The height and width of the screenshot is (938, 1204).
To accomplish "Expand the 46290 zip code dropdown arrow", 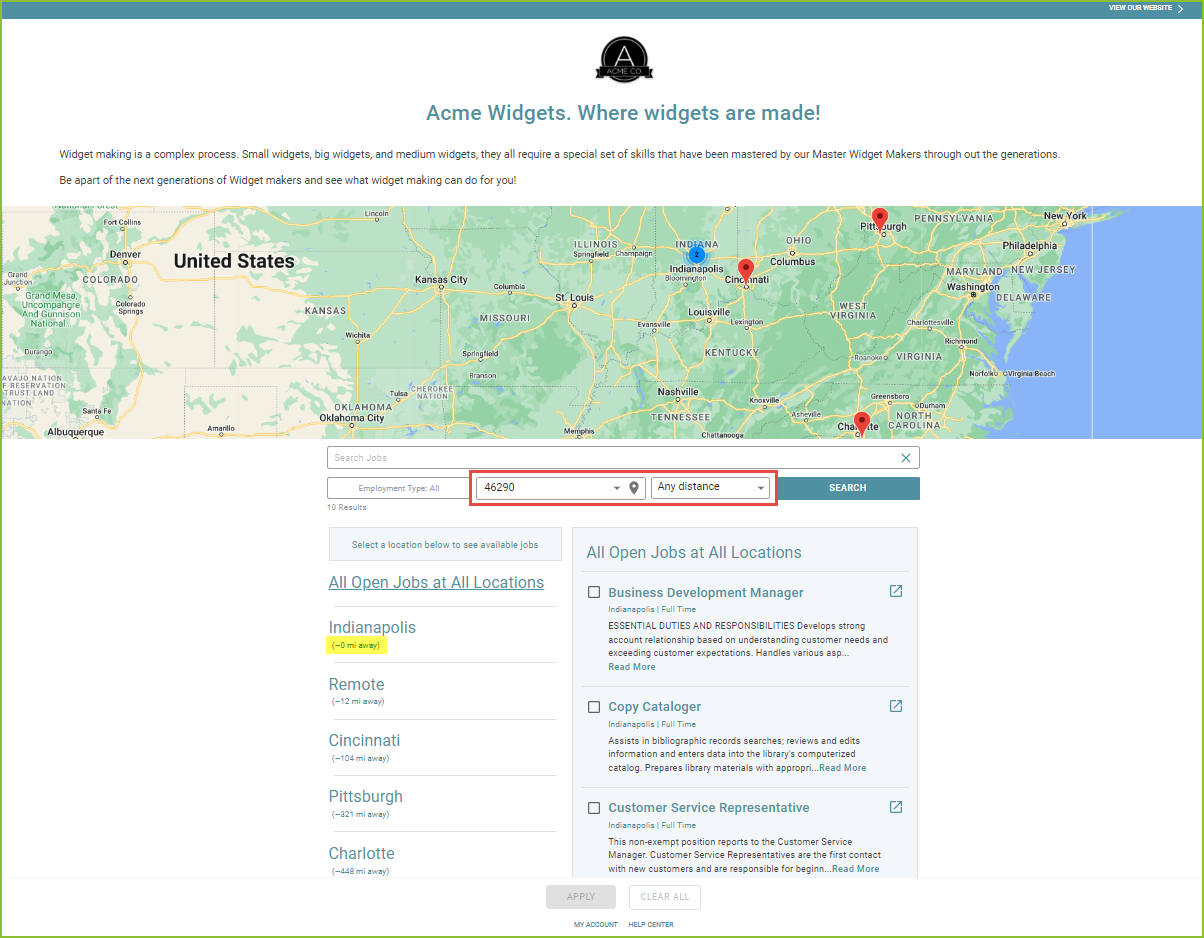I will pyautogui.click(x=617, y=489).
